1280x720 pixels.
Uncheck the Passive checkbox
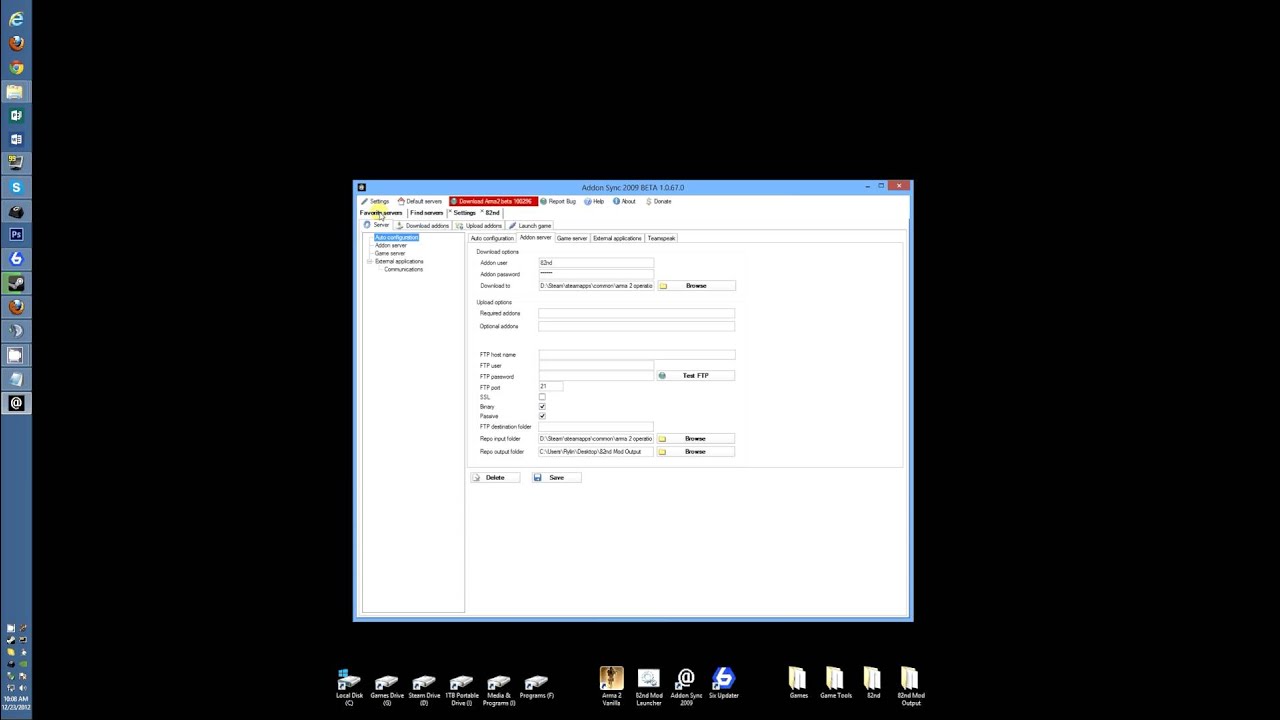tap(542, 416)
